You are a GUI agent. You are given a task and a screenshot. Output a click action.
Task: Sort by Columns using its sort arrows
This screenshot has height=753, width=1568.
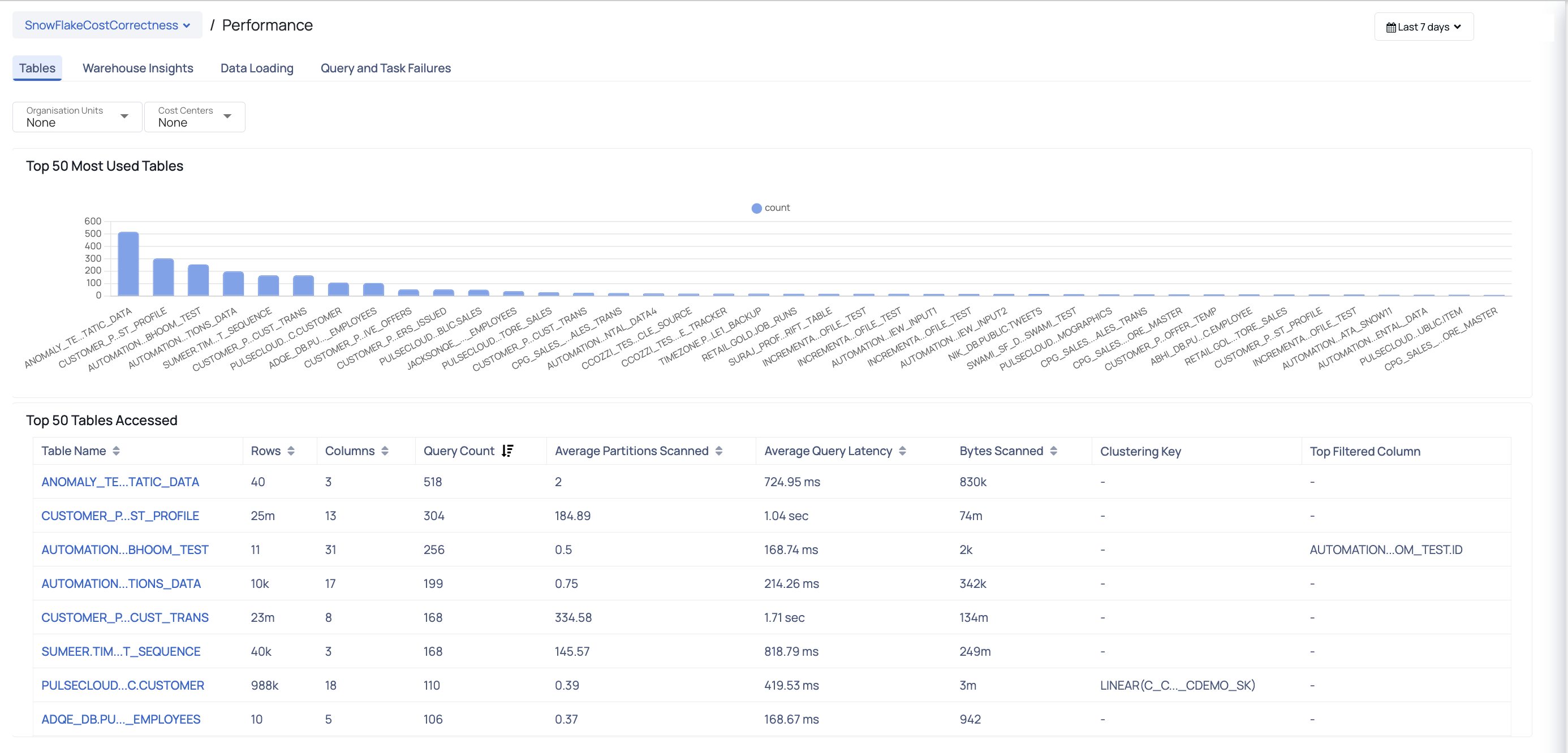coord(385,451)
